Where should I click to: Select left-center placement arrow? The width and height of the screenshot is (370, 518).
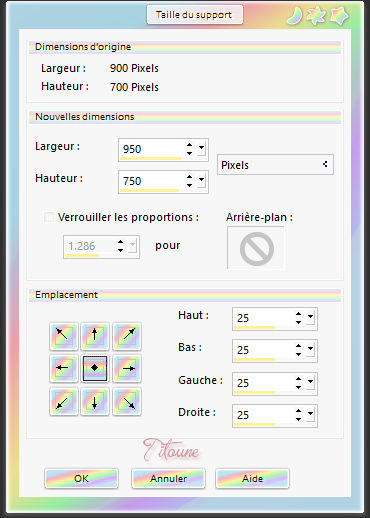64,368
